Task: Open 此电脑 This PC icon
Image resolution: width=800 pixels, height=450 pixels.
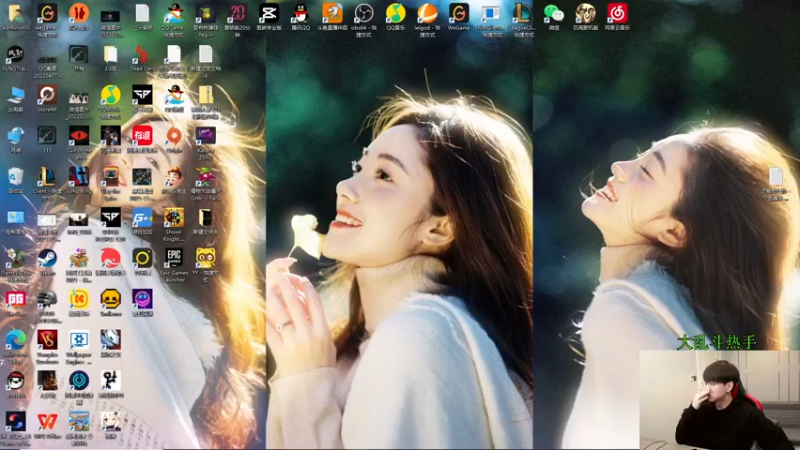Action: (x=15, y=95)
